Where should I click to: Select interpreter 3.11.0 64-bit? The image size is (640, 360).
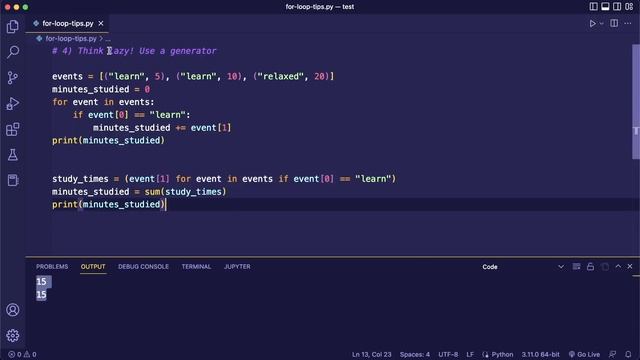540,354
